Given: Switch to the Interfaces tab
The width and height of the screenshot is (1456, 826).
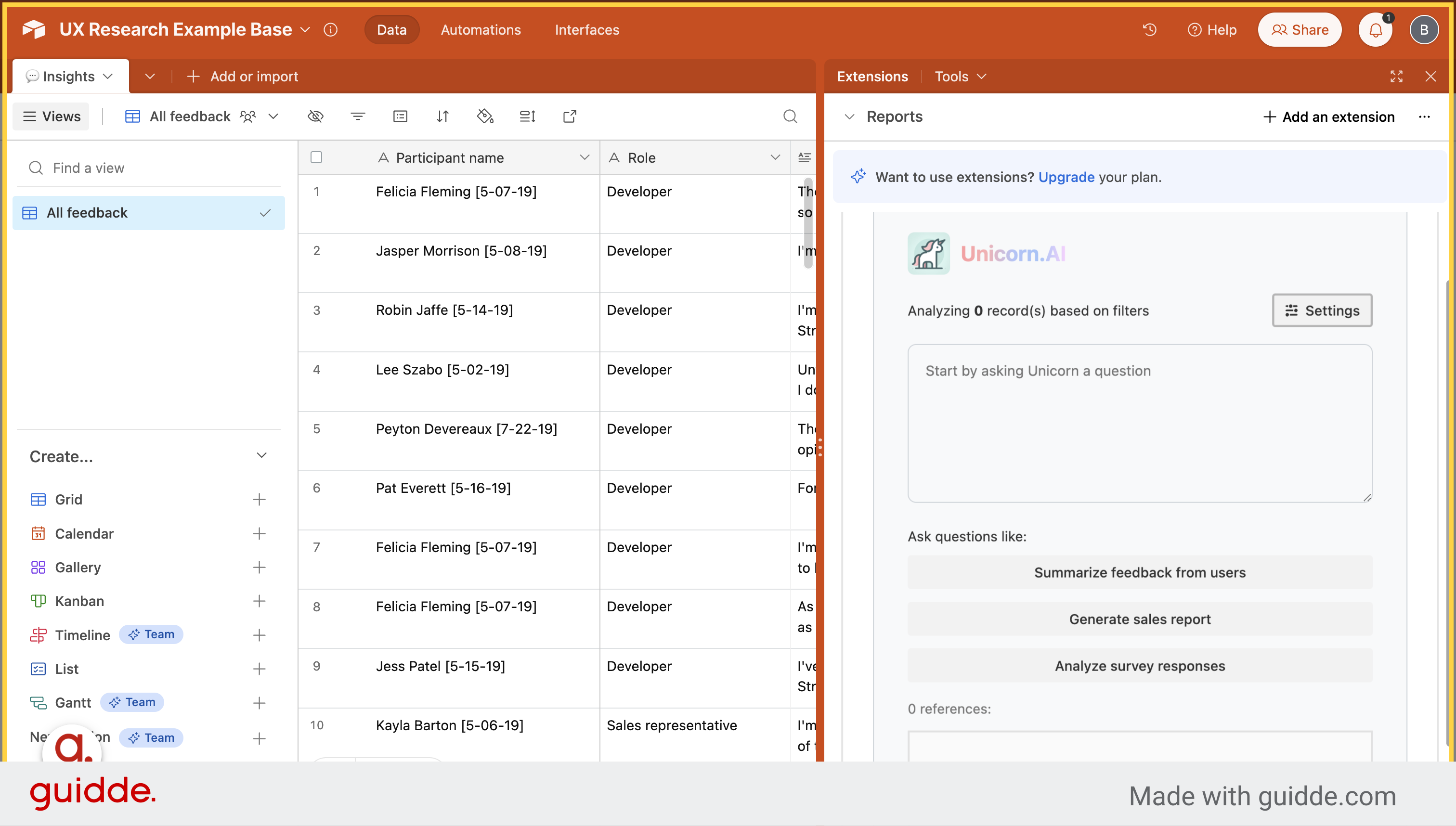Looking at the screenshot, I should tap(587, 29).
